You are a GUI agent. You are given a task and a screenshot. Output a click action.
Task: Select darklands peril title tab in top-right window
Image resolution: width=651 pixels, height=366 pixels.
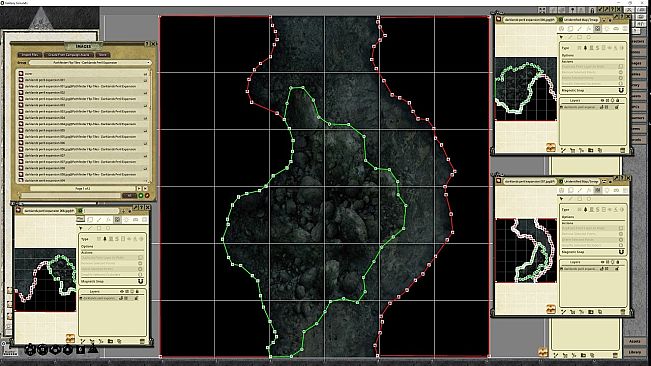(x=530, y=20)
